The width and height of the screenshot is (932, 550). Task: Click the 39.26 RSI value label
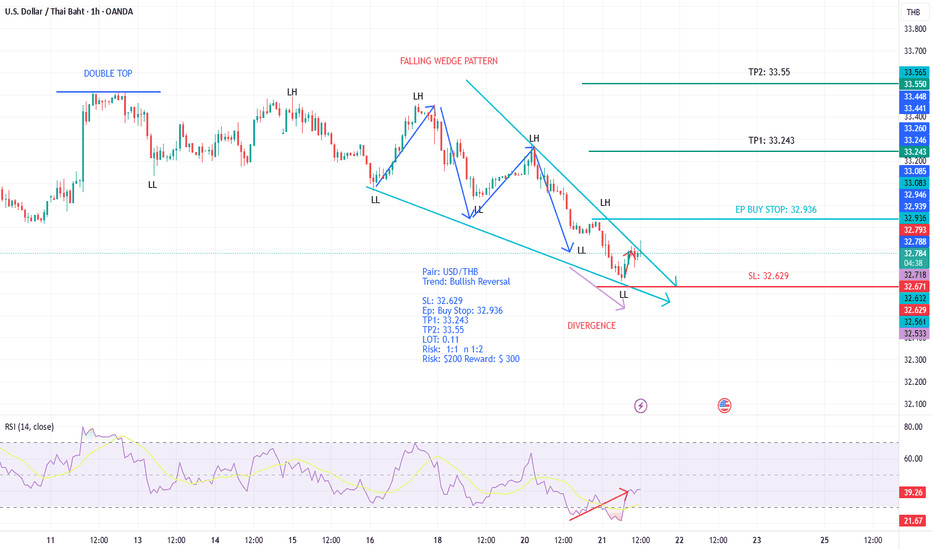[914, 493]
